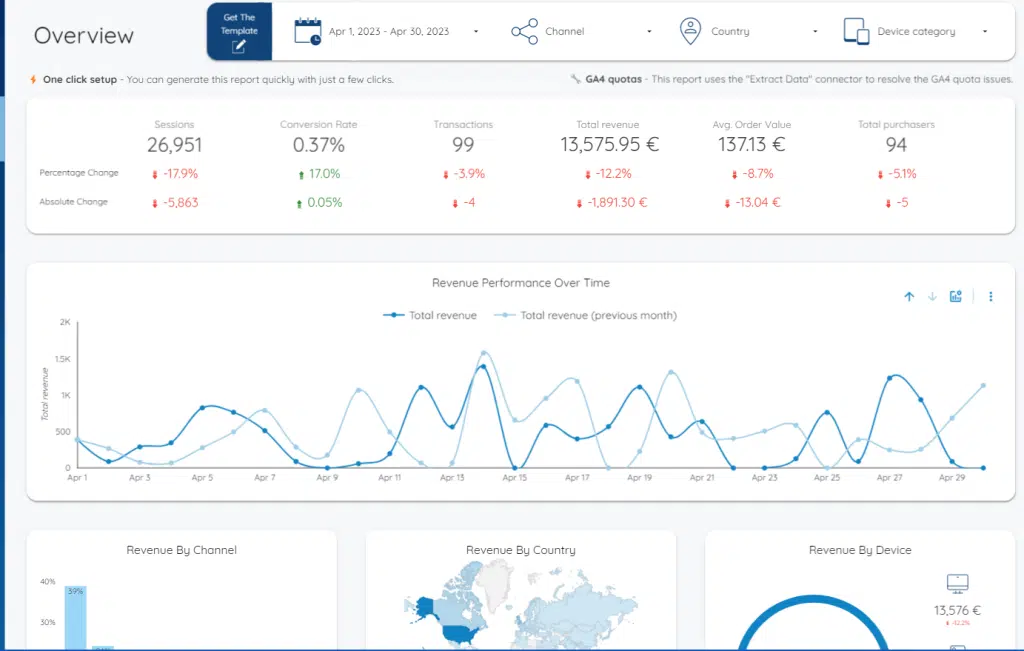Click the Total revenue value 13,575.95 €
This screenshot has width=1024, height=651.
click(609, 144)
